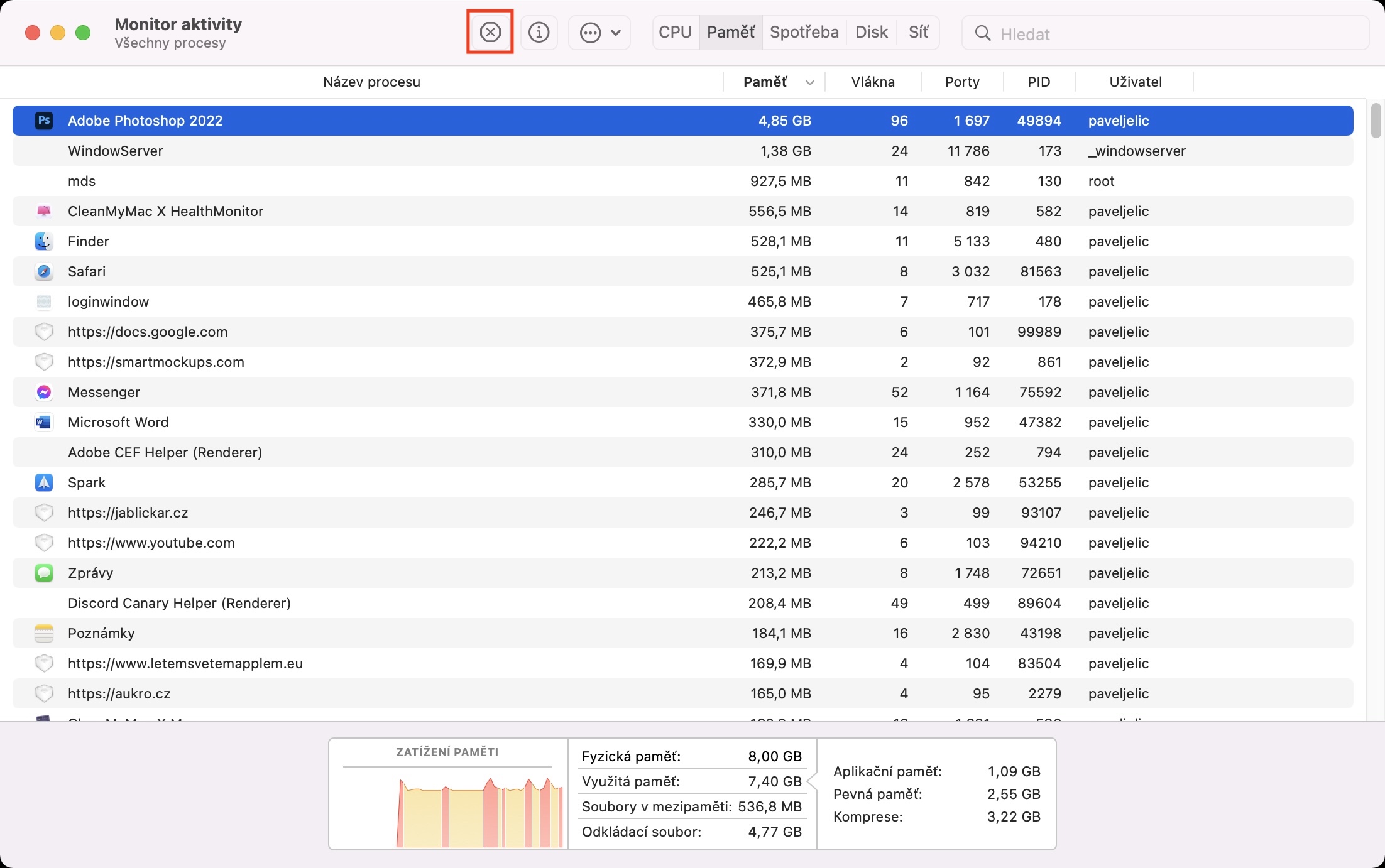Select the Síť network tab
Screen dimensions: 1385x868
918,32
